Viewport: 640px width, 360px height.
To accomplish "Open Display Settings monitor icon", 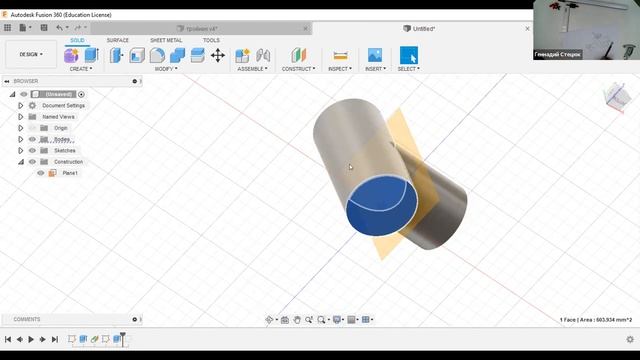I will (337, 320).
